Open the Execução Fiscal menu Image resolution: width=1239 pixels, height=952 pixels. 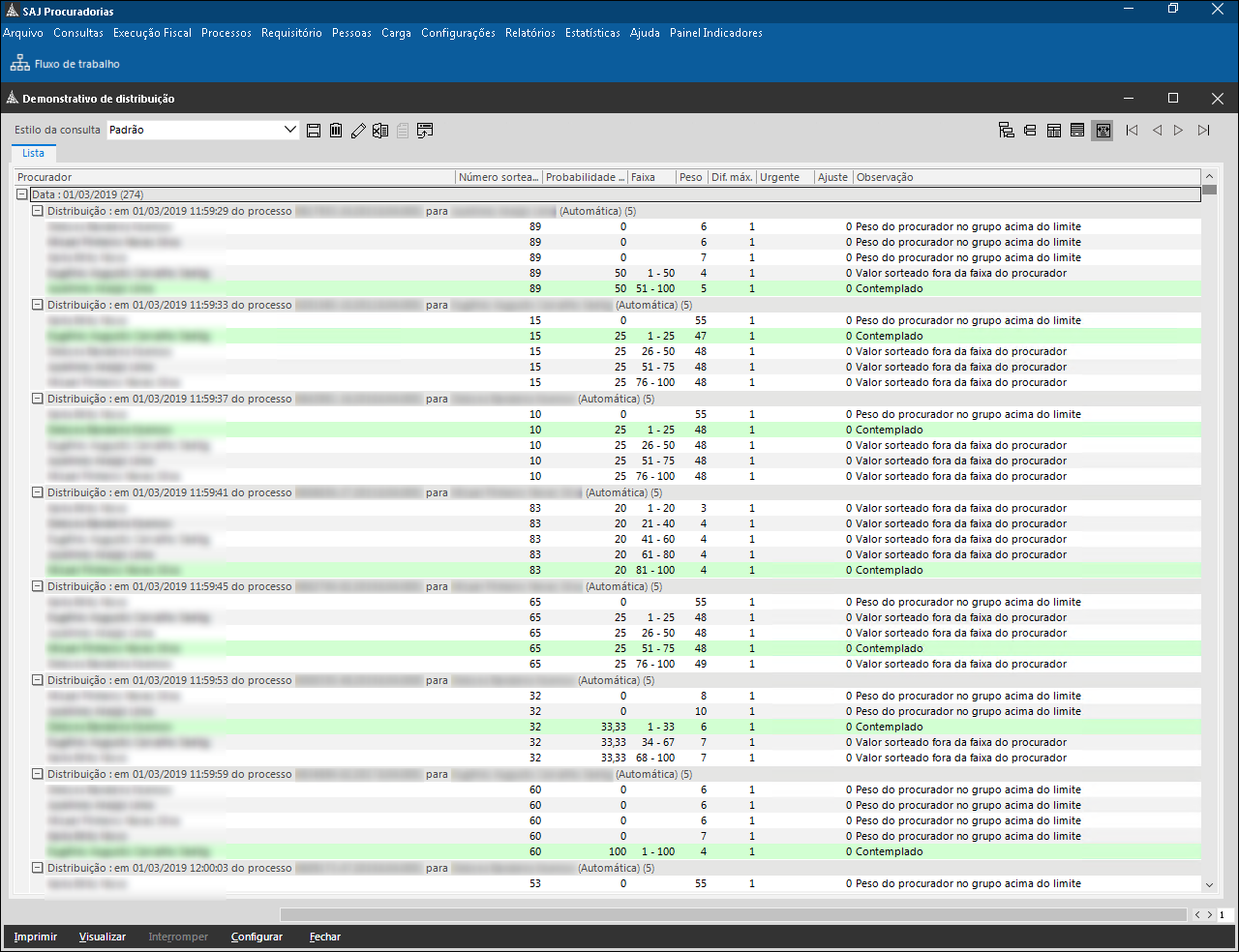[152, 33]
